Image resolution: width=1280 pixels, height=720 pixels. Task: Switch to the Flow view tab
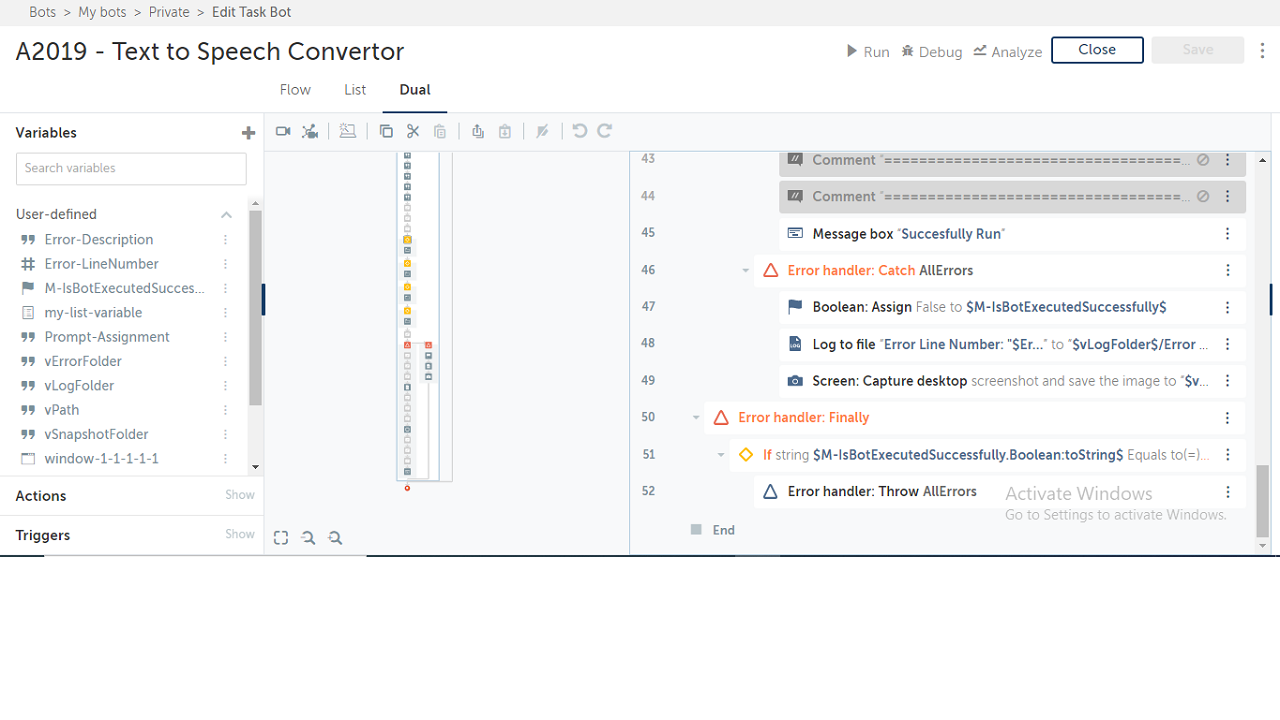[295, 90]
